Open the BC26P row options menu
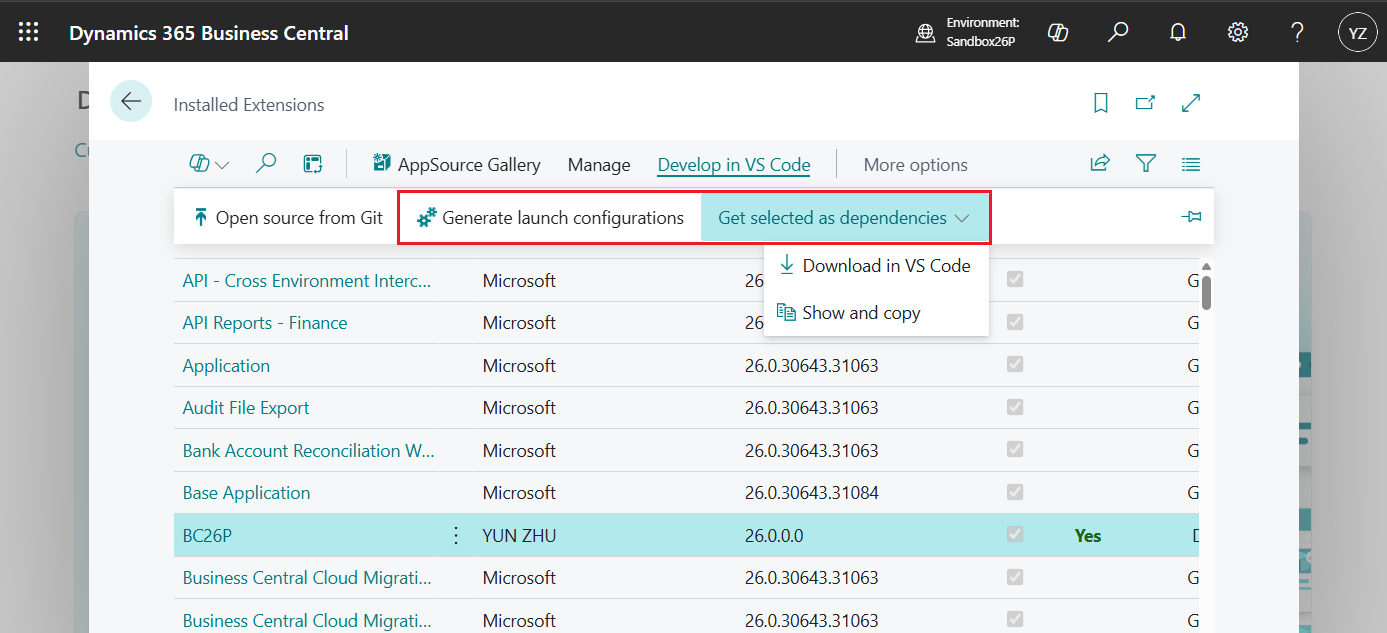 455,535
